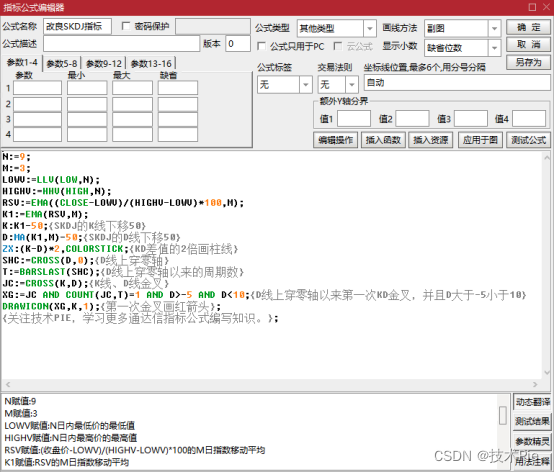
Task: Click the 另存为 save-as button
Action: click(528, 62)
